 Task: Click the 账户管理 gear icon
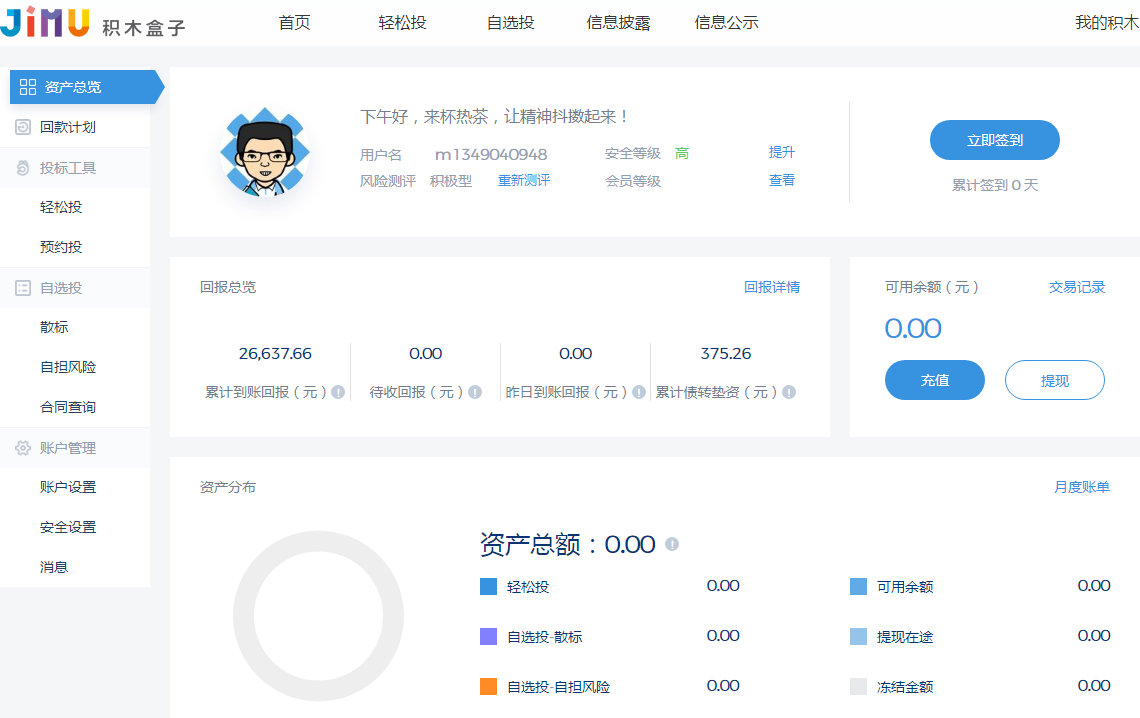point(23,448)
